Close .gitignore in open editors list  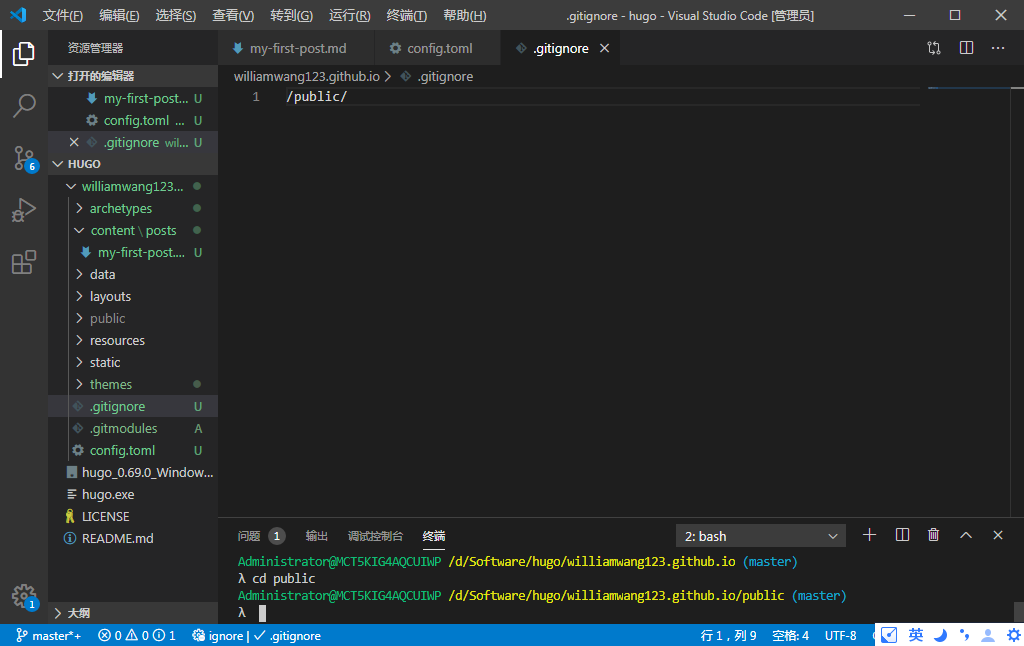coord(74,142)
